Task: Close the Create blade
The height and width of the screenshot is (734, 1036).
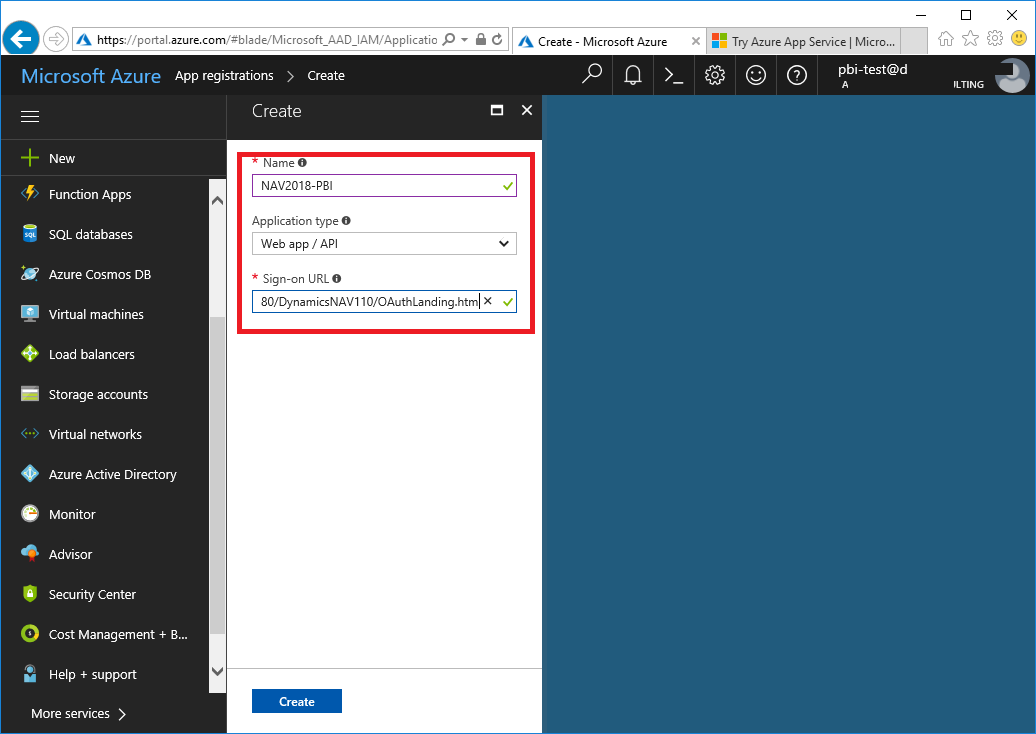Action: [527, 110]
